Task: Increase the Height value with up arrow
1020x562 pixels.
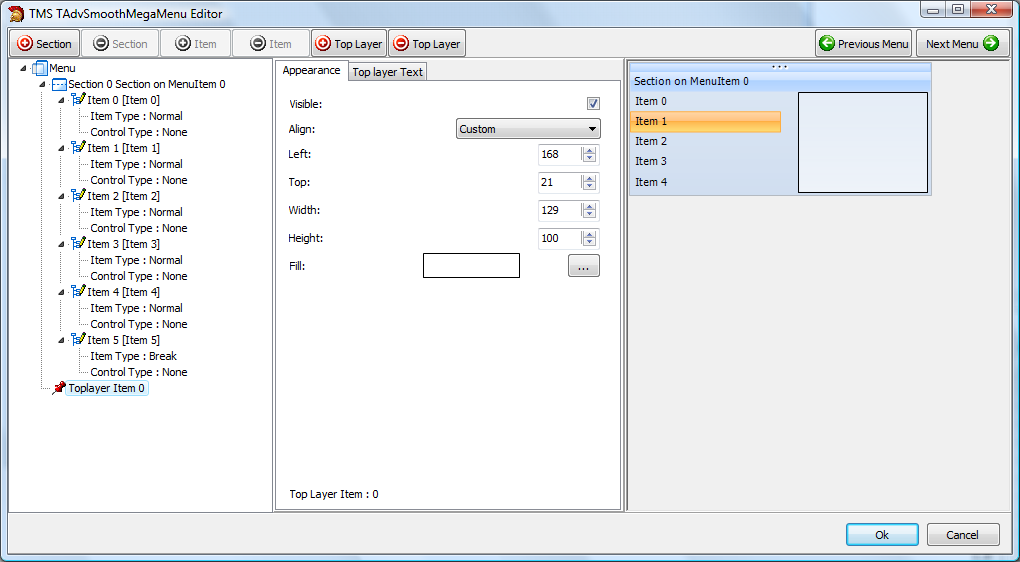Action: click(589, 234)
